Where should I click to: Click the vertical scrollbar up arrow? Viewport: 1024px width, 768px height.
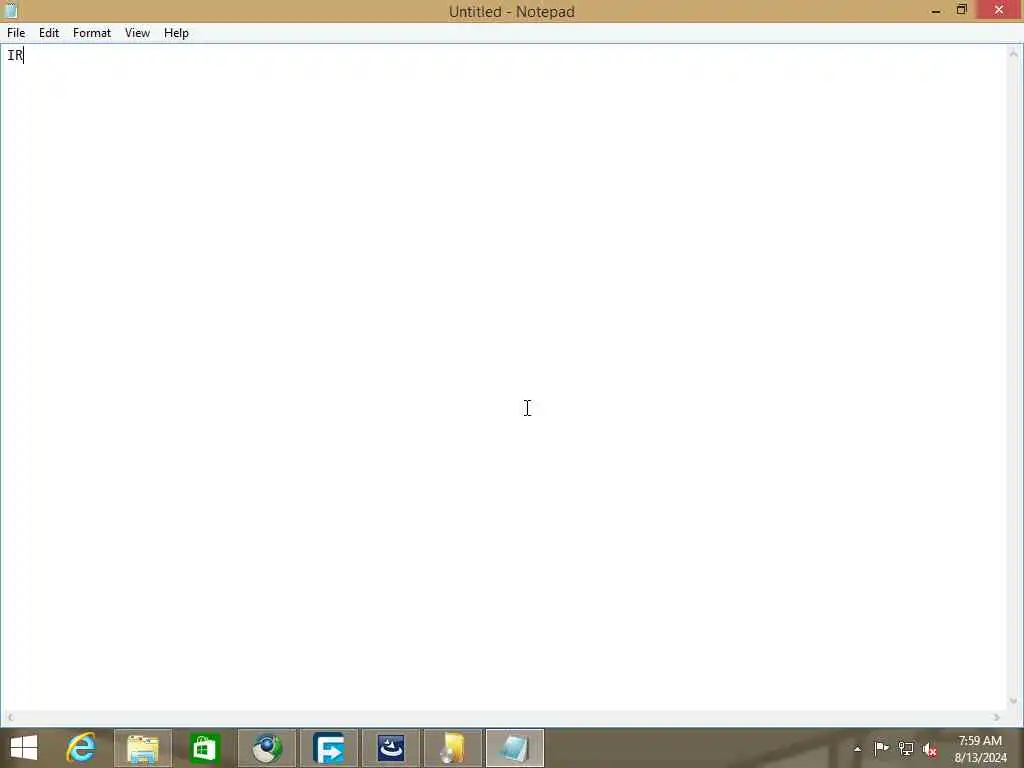point(1014,53)
